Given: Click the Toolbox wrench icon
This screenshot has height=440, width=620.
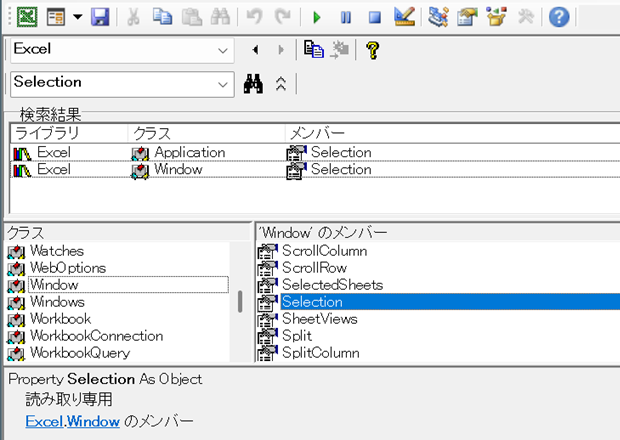Looking at the screenshot, I should coord(525,17).
